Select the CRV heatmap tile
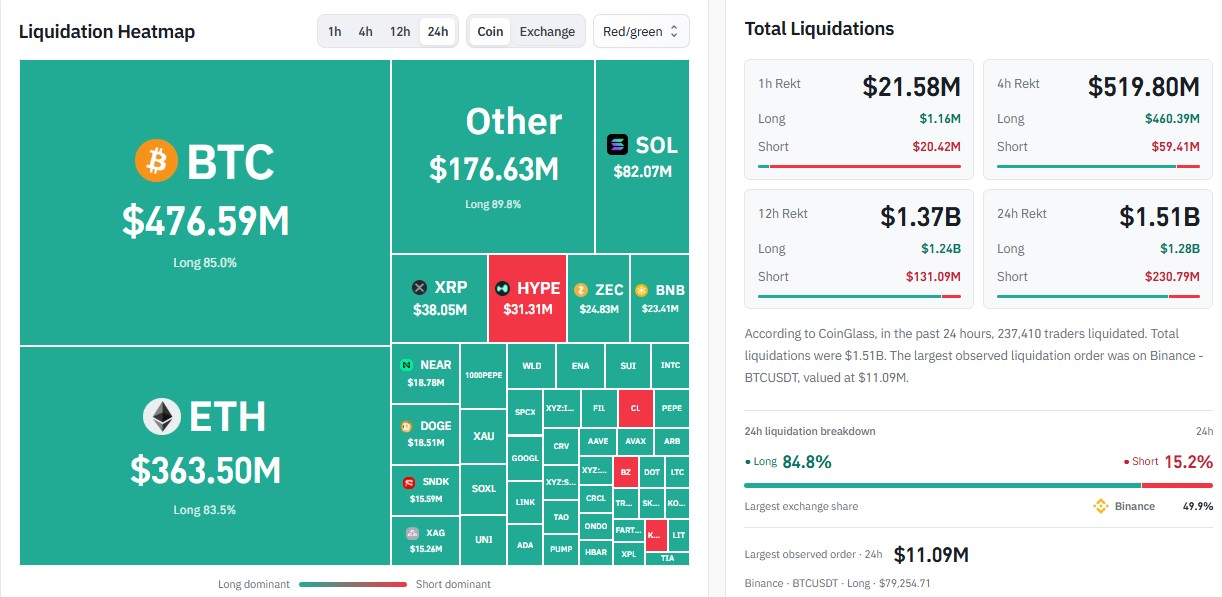 561,446
